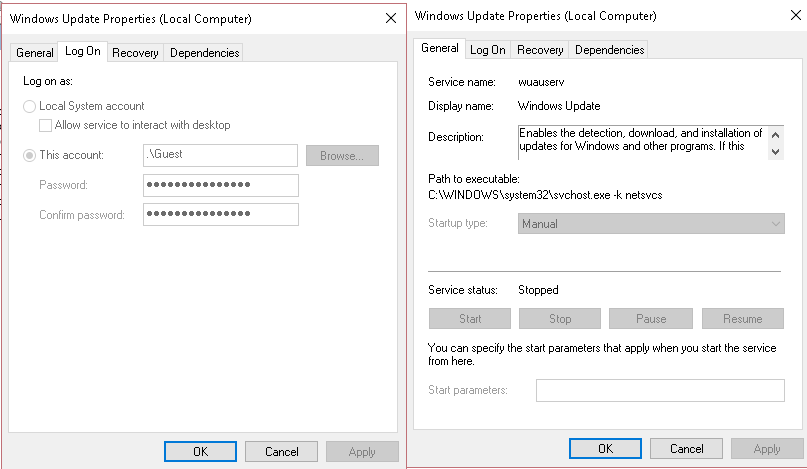The image size is (807, 469).
Task: Click Apply in the left Log On dialog
Action: (362, 451)
